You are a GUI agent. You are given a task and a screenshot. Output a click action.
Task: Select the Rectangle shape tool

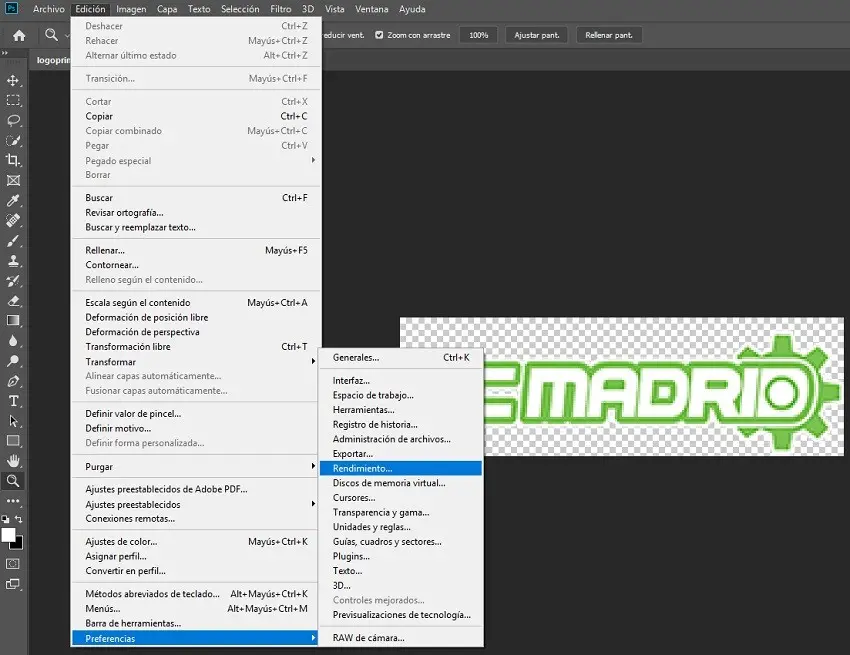point(13,441)
